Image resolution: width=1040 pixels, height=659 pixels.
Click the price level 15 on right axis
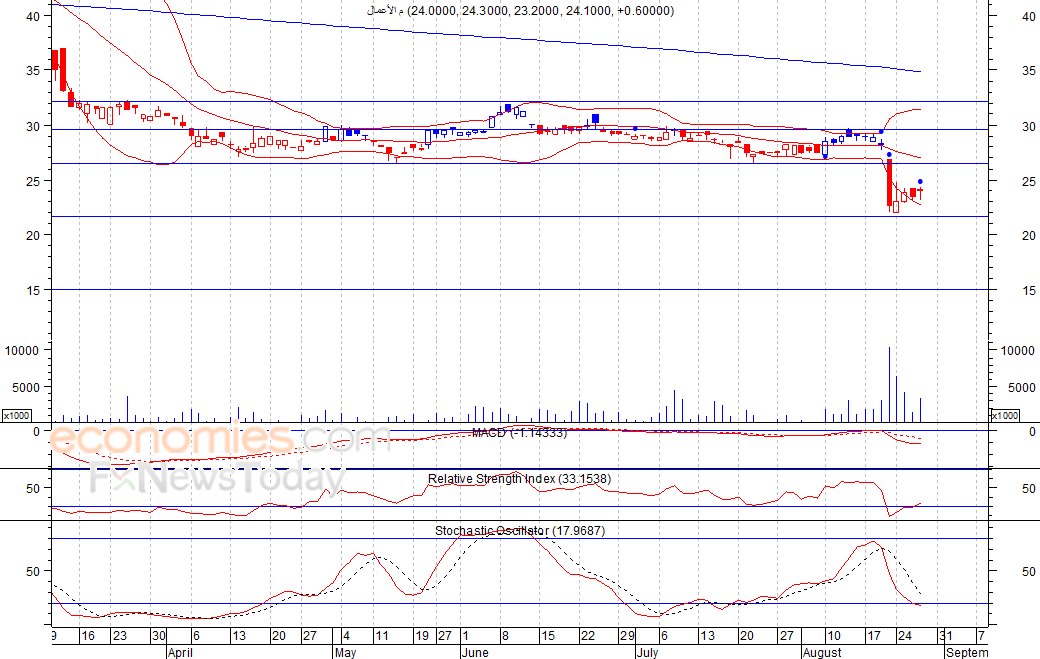tap(1029, 290)
